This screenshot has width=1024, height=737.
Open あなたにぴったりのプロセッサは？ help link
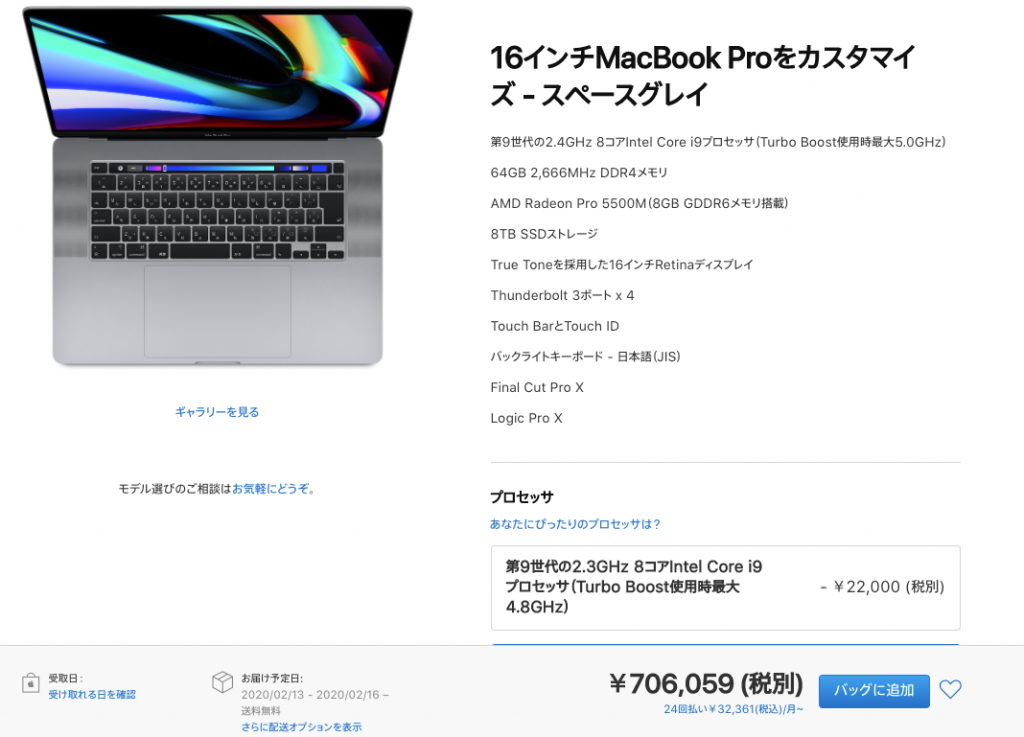tap(575, 524)
